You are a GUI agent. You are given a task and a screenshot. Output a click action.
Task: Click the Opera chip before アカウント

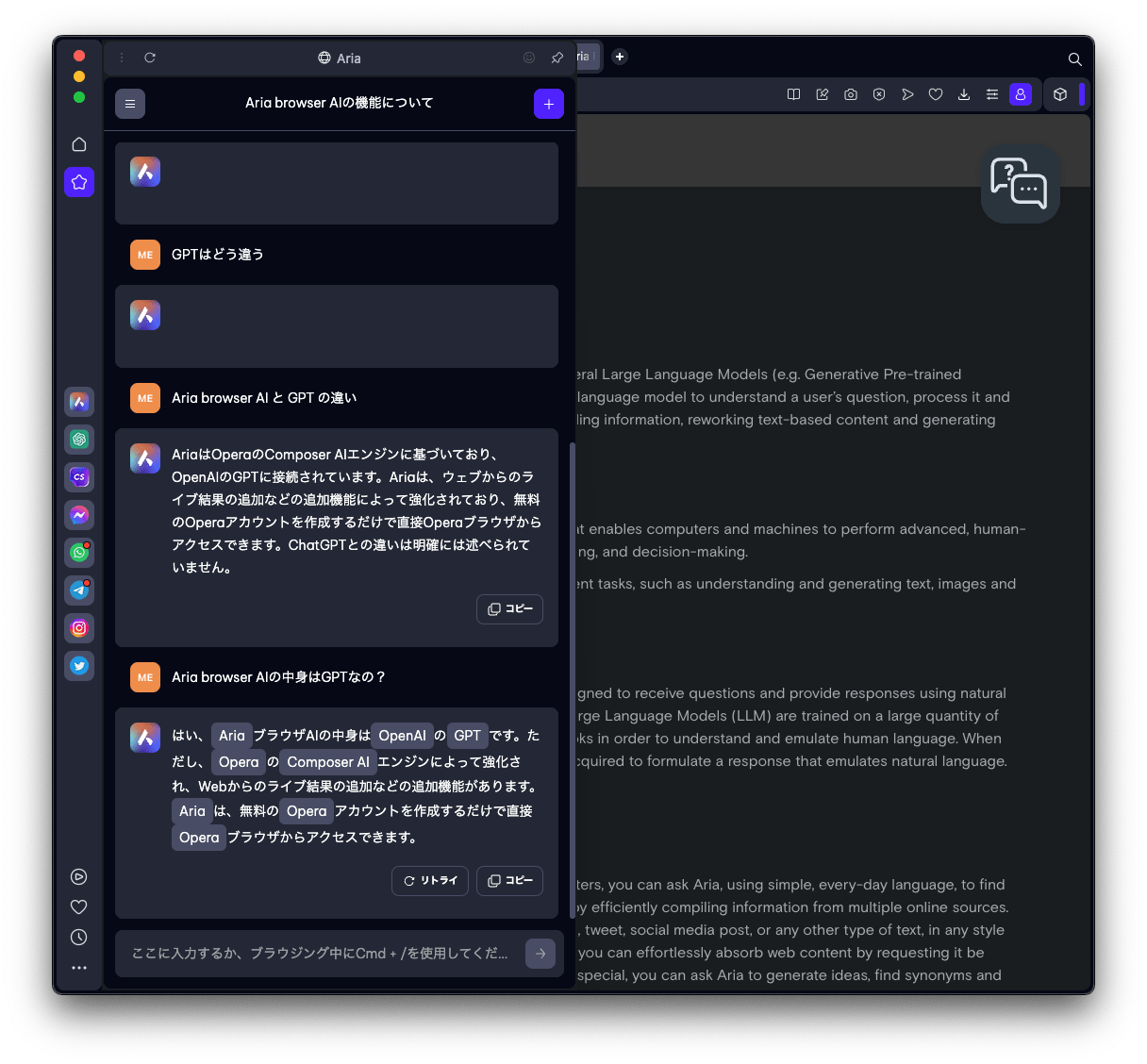tap(307, 811)
